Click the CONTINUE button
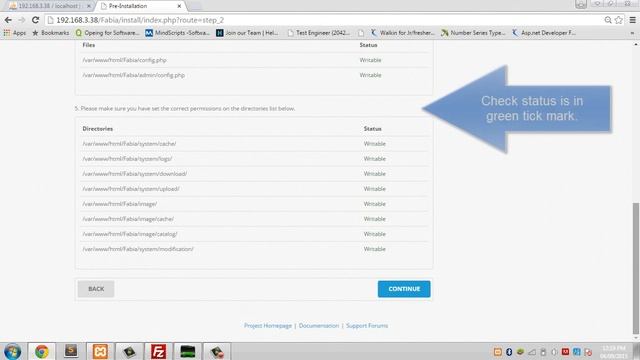Viewport: 640px width, 360px height. pos(404,289)
